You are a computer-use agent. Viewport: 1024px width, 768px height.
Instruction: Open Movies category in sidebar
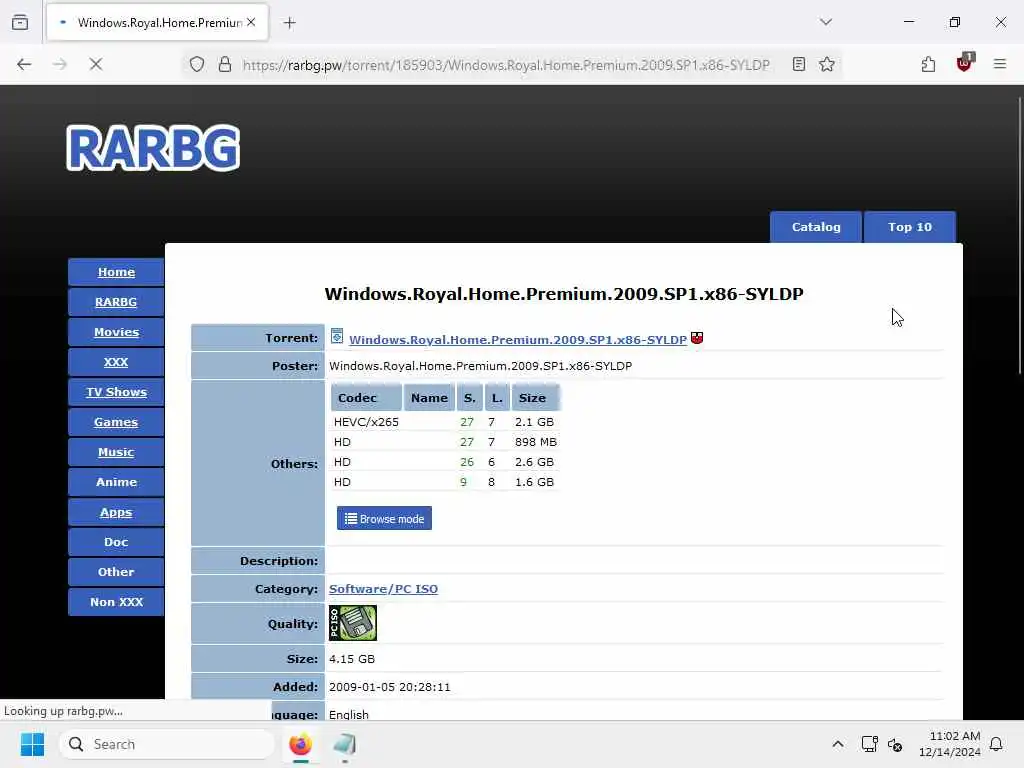pos(116,332)
